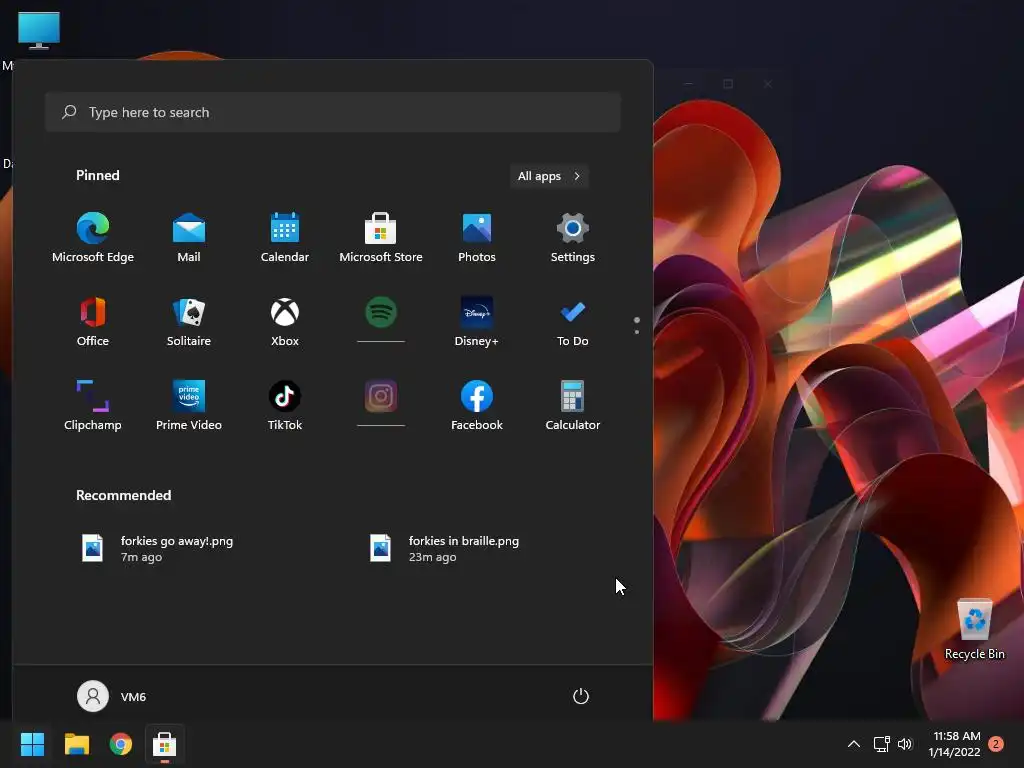
Task: Open Solitaire from pinned apps
Action: (189, 321)
